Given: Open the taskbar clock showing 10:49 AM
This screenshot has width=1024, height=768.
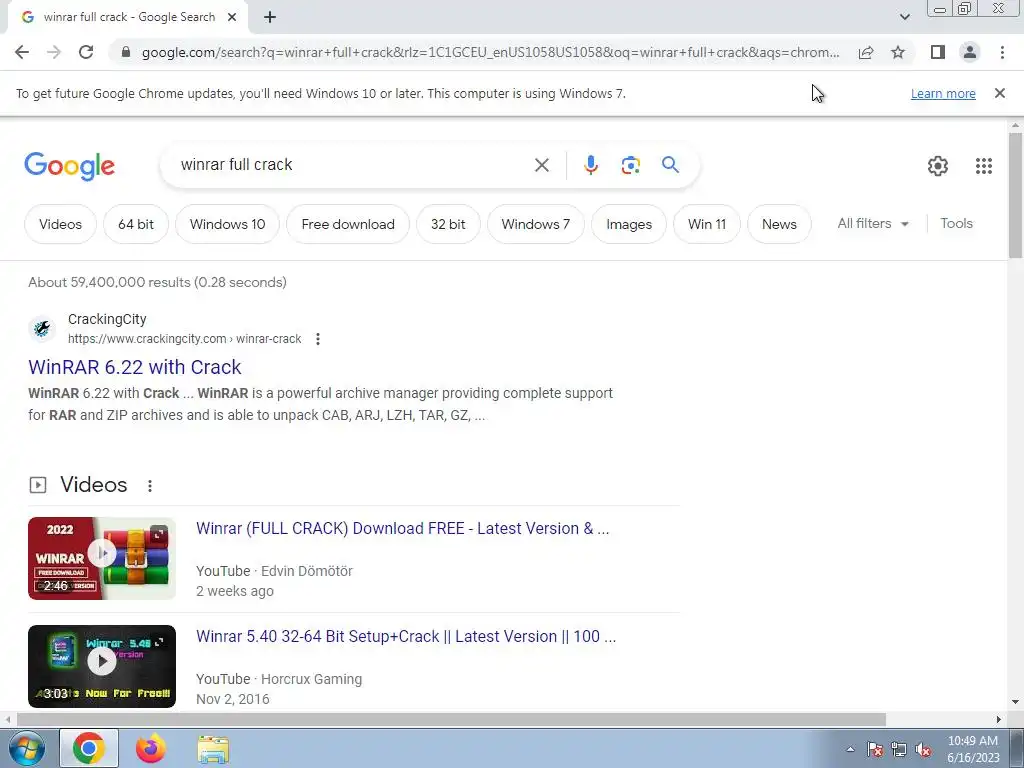Looking at the screenshot, I should 973,749.
